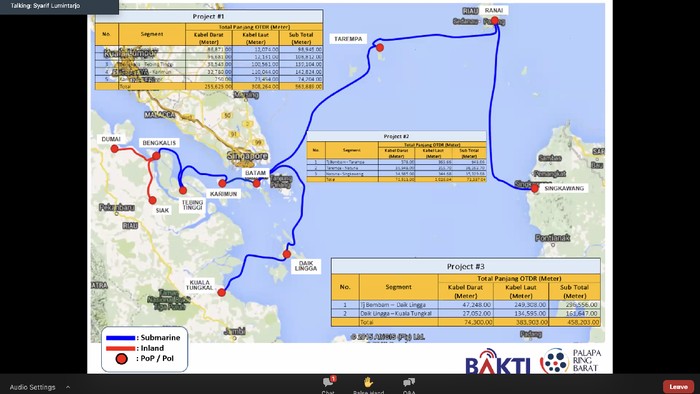Click the DUMAI label on the map
Screen dimensions: 700x394
(111, 139)
